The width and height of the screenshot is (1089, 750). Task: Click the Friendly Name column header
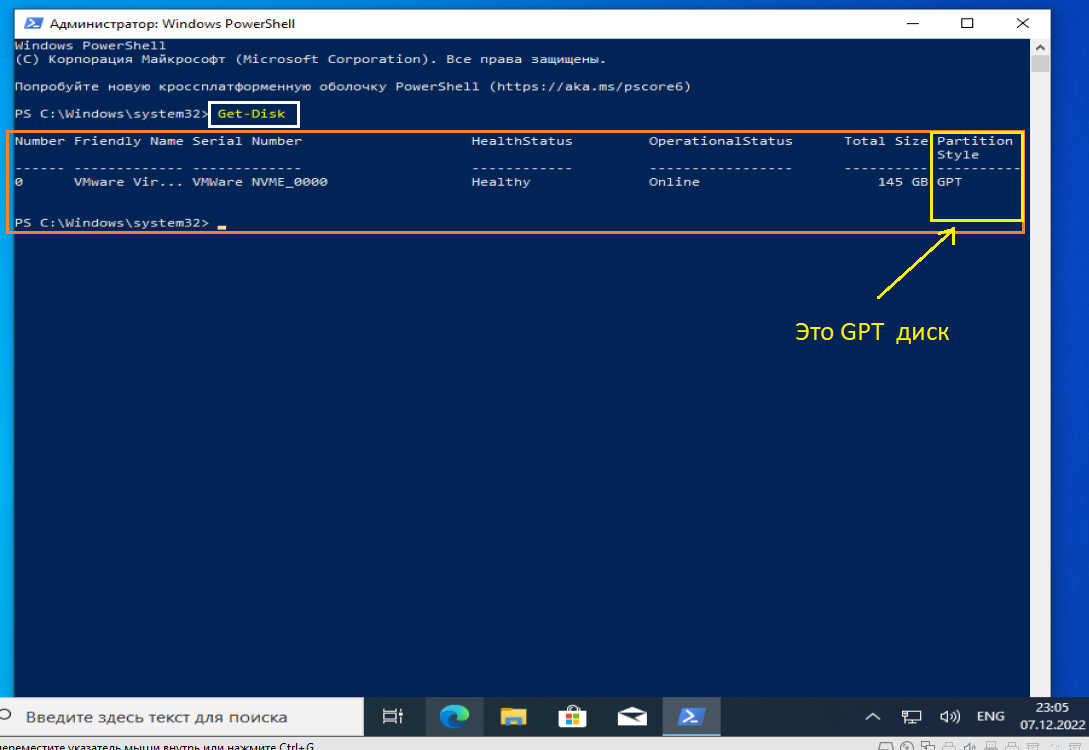tap(128, 141)
